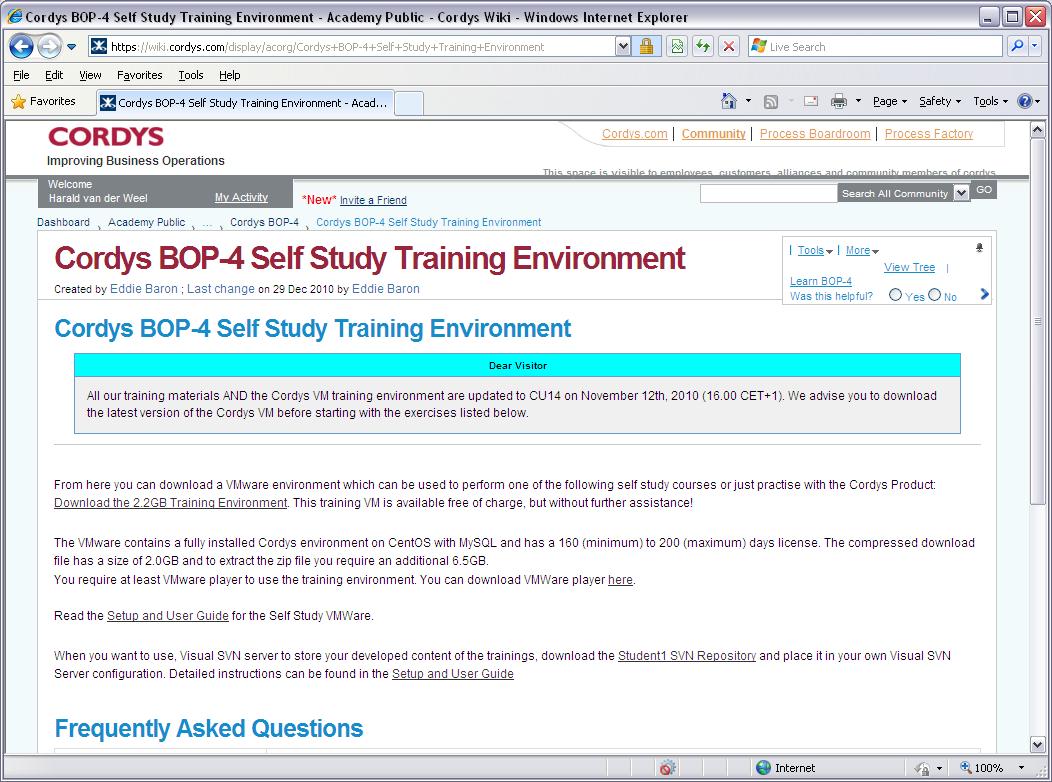This screenshot has height=782, width=1052.
Task: Open the Cordys.com link
Action: pos(635,133)
